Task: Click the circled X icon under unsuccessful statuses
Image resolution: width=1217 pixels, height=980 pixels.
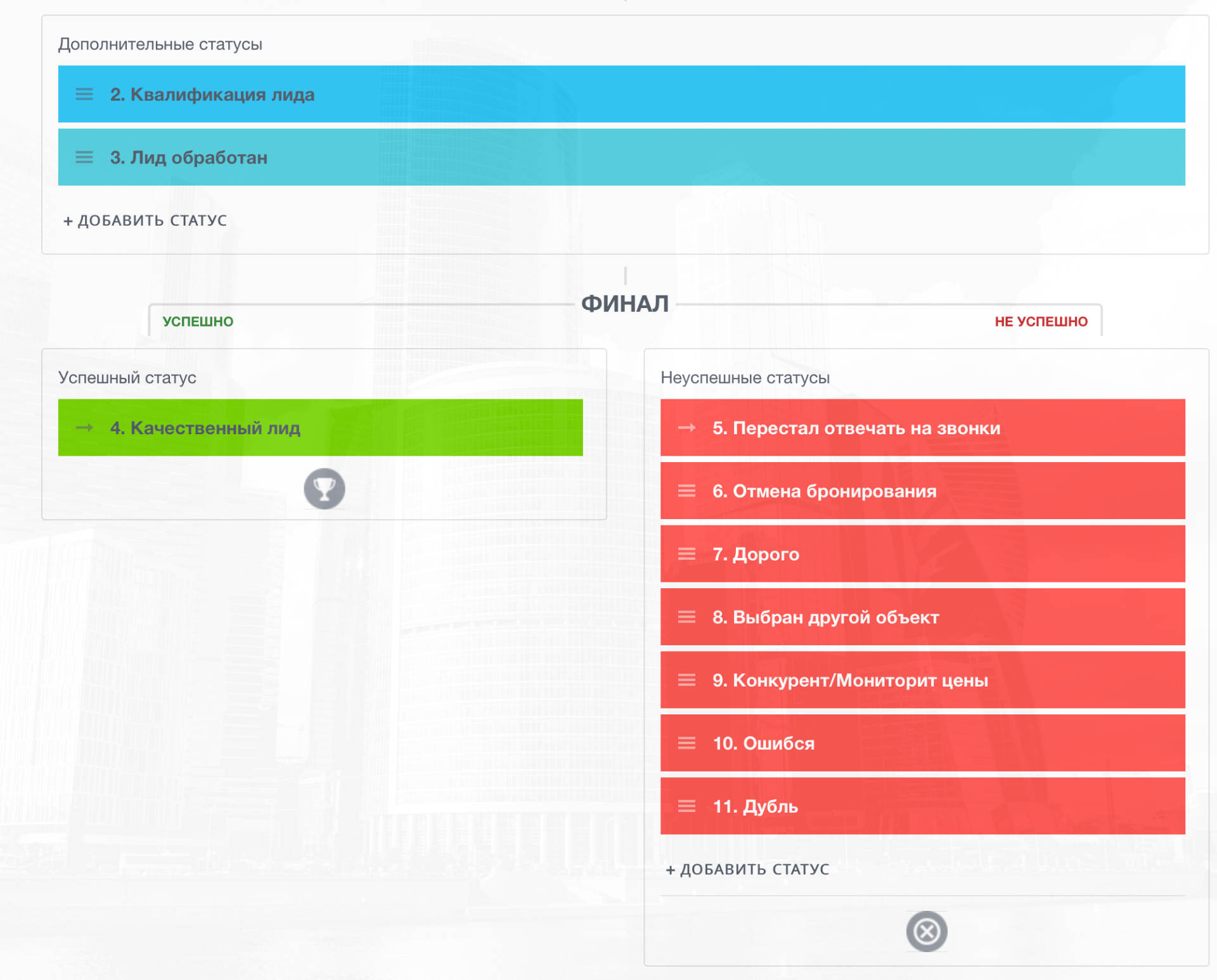Action: (x=926, y=931)
